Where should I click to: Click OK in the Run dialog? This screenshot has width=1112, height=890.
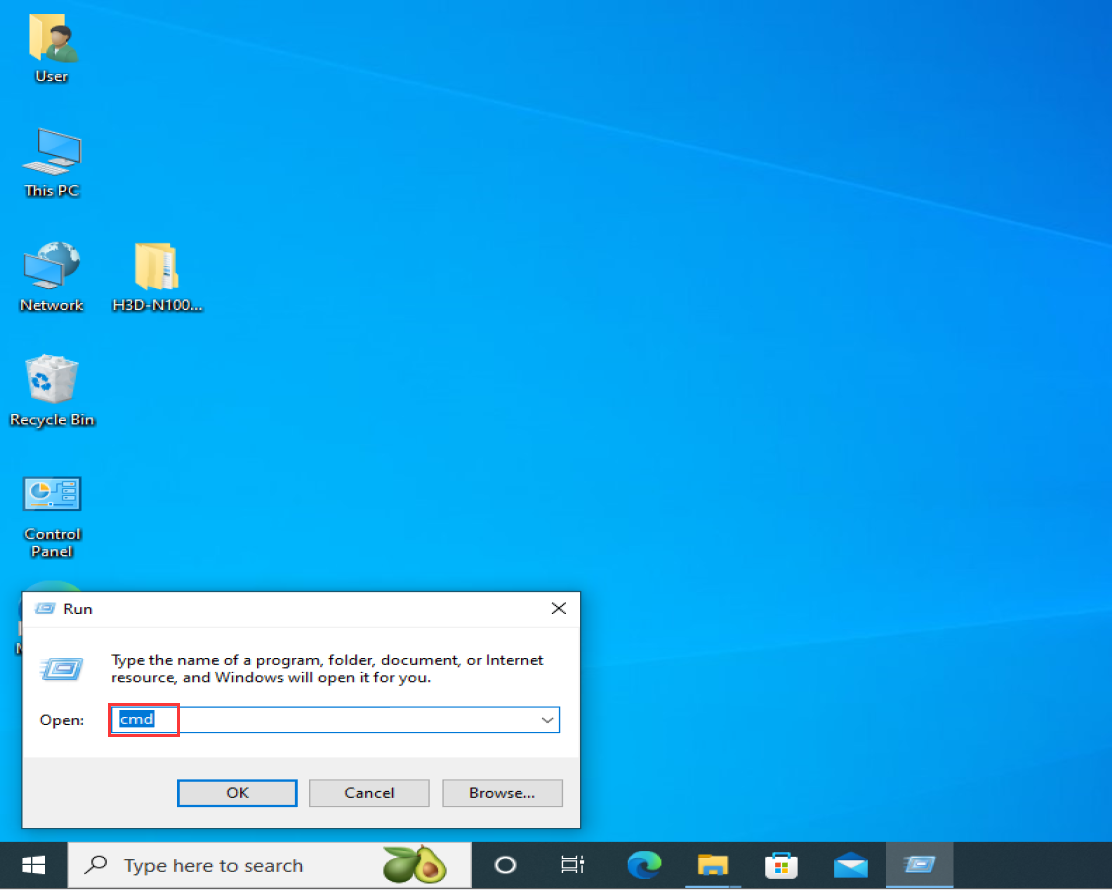tap(237, 793)
